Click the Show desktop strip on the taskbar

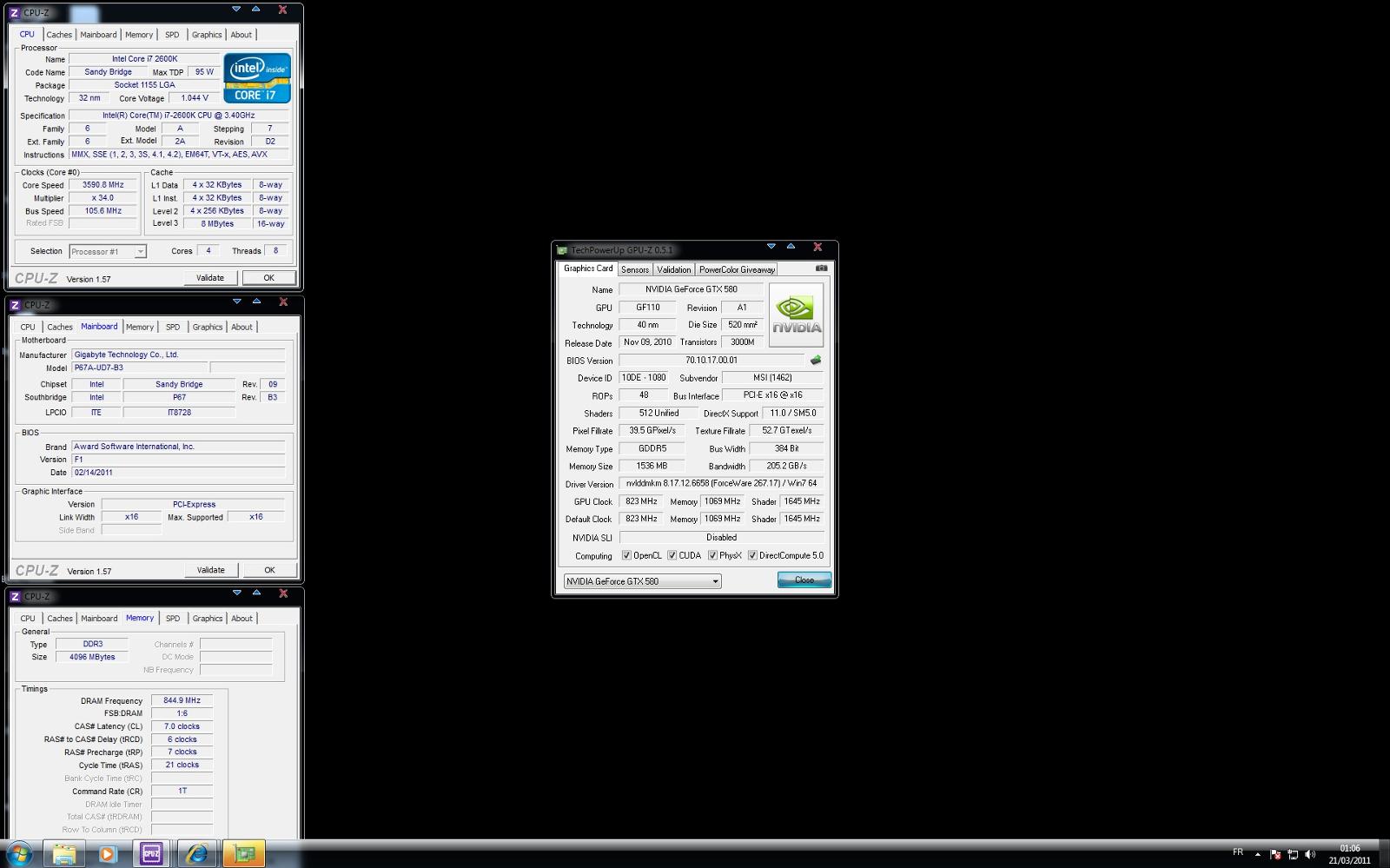point(1383,854)
